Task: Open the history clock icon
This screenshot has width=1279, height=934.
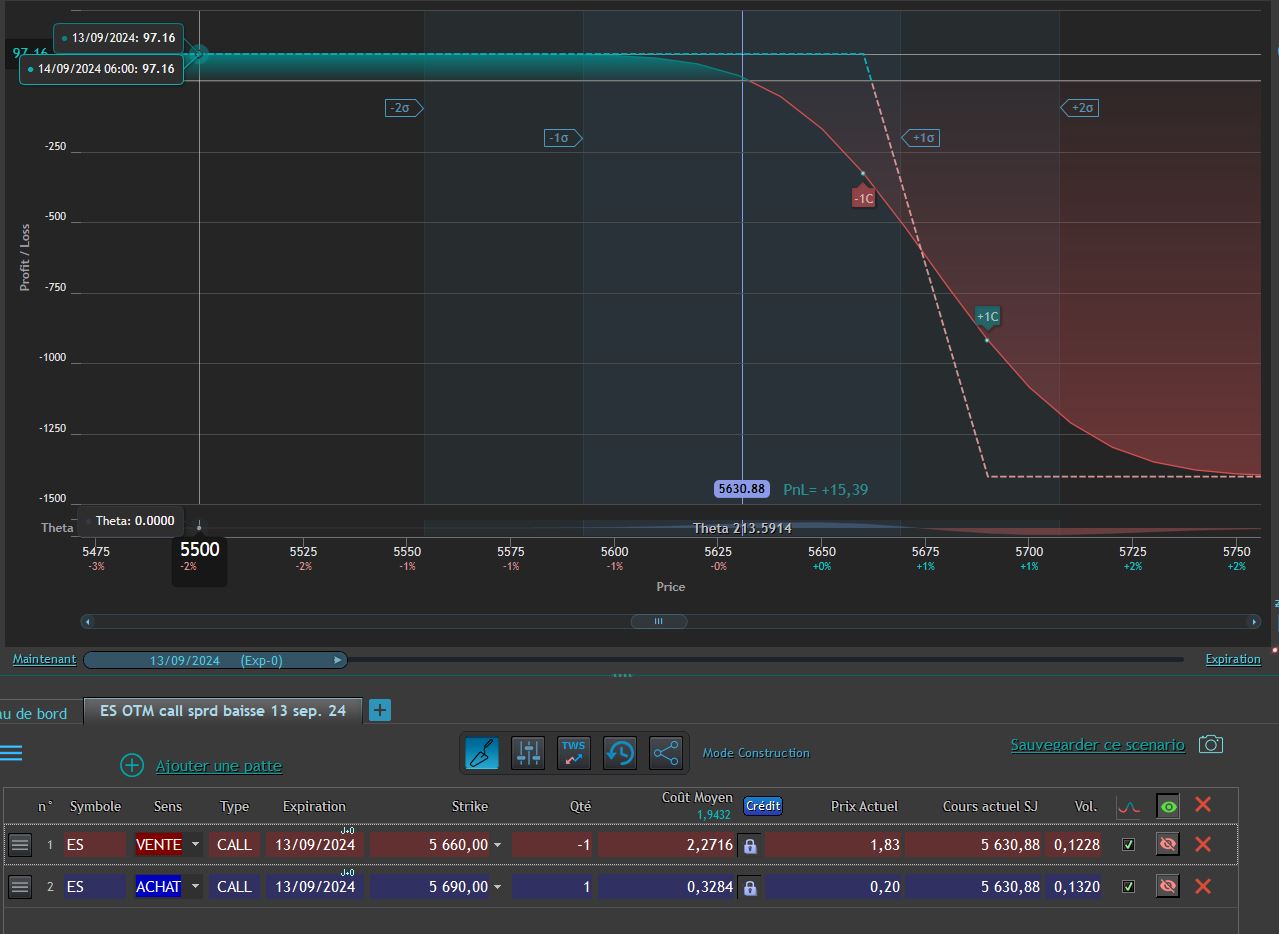Action: tap(620, 753)
